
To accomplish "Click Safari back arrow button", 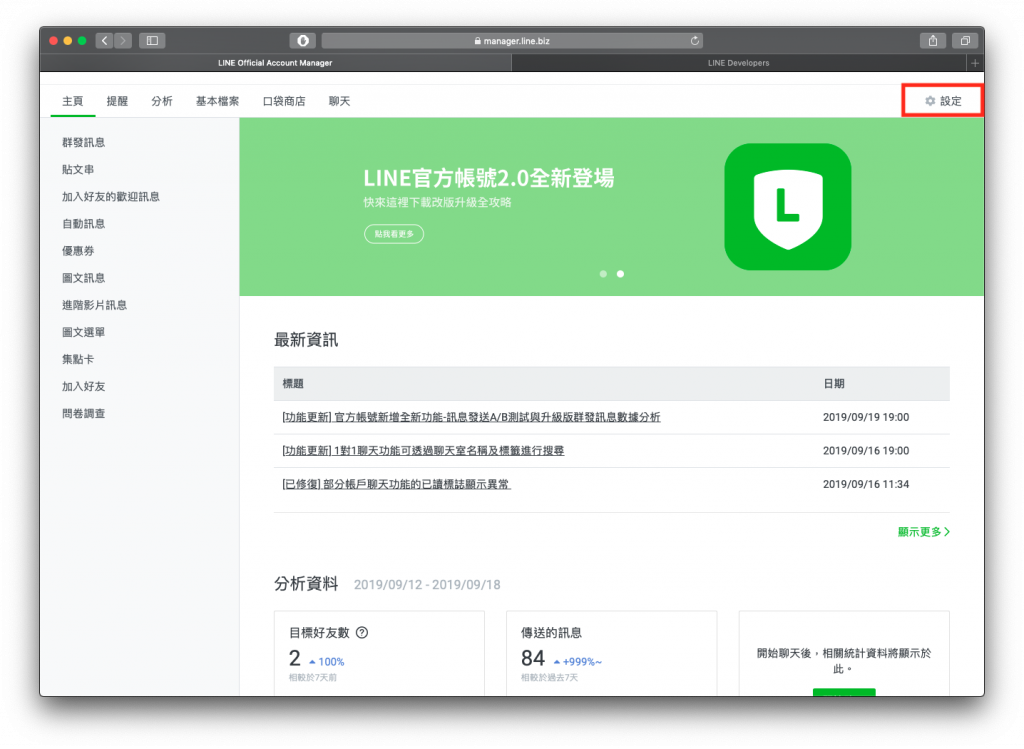I will [104, 40].
